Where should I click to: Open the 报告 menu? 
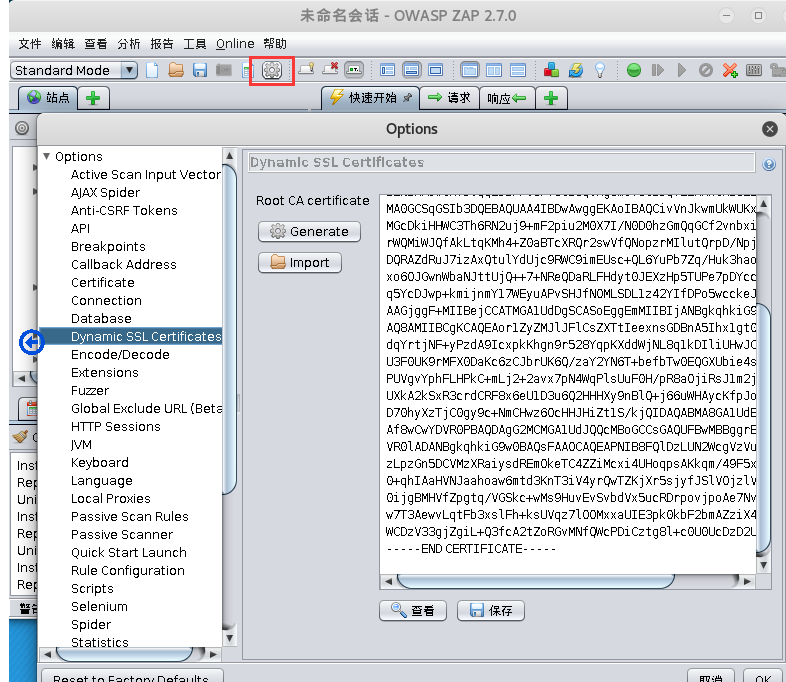161,44
